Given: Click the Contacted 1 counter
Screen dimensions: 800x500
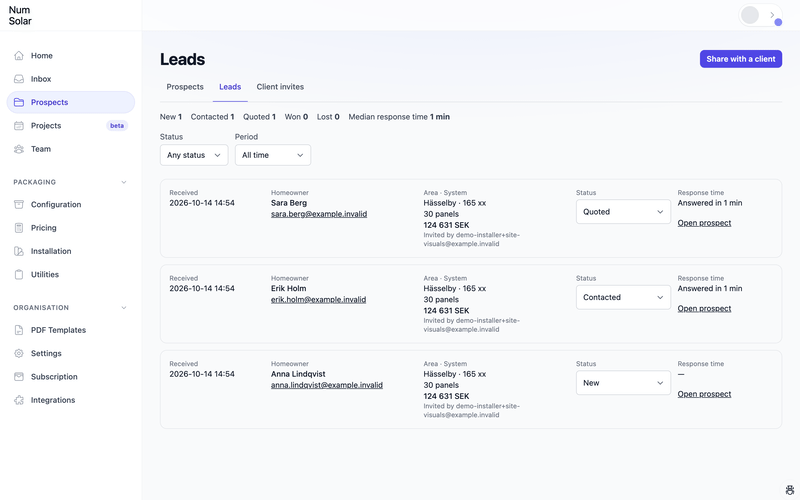Looking at the screenshot, I should coord(212,117).
